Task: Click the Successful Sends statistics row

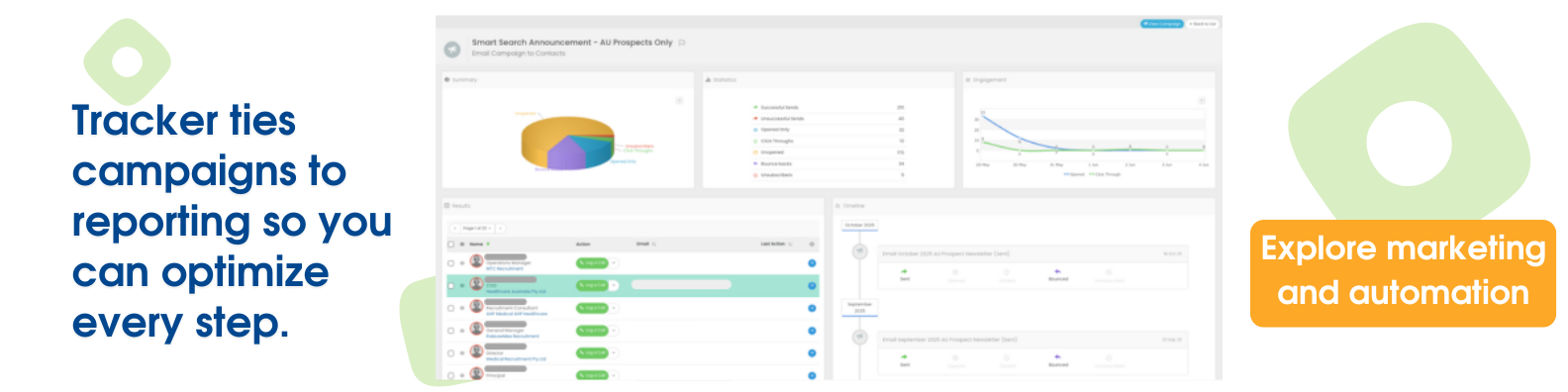Action: point(829,107)
